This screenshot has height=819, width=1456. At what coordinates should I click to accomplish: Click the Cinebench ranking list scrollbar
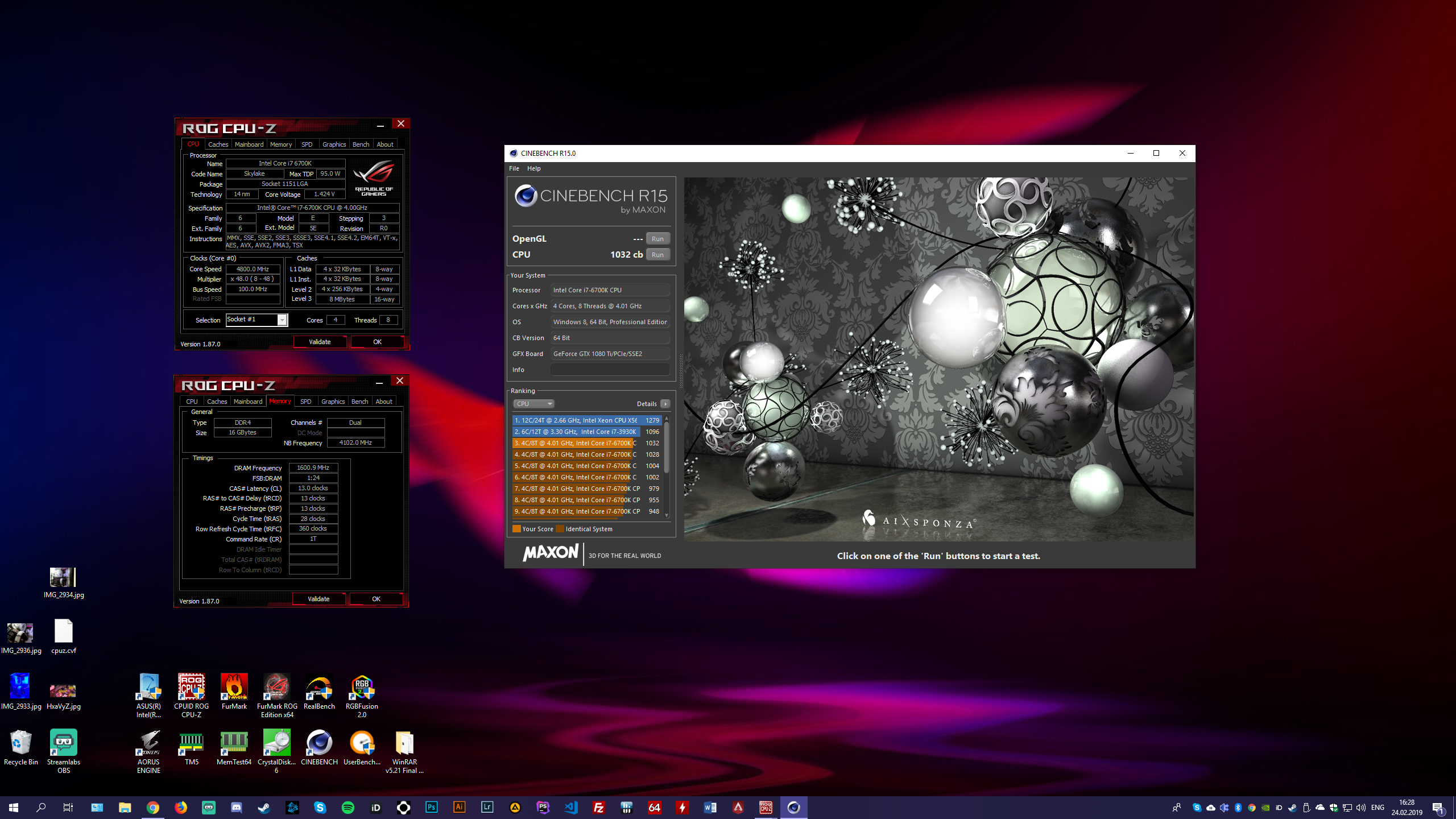point(667,446)
